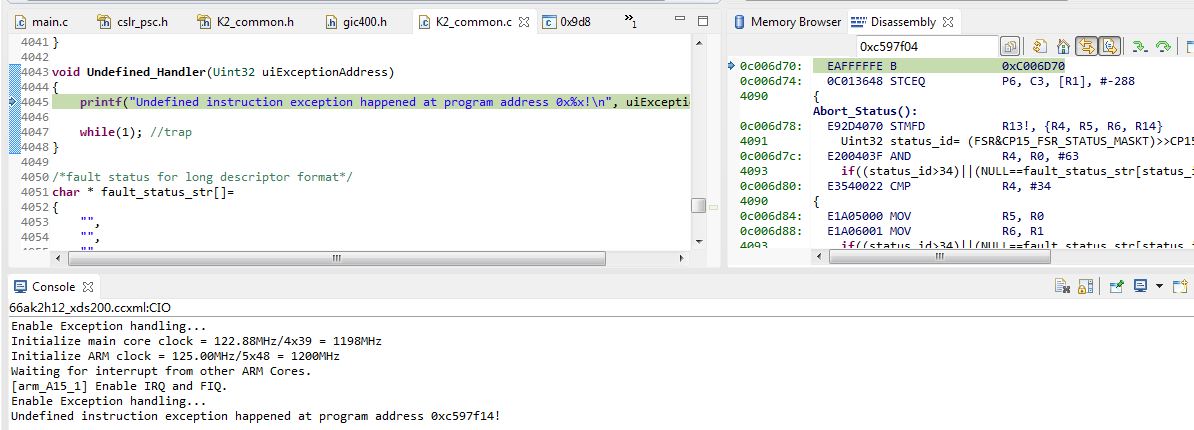Click the editor vertical scroll down arrow

pyautogui.click(x=698, y=242)
